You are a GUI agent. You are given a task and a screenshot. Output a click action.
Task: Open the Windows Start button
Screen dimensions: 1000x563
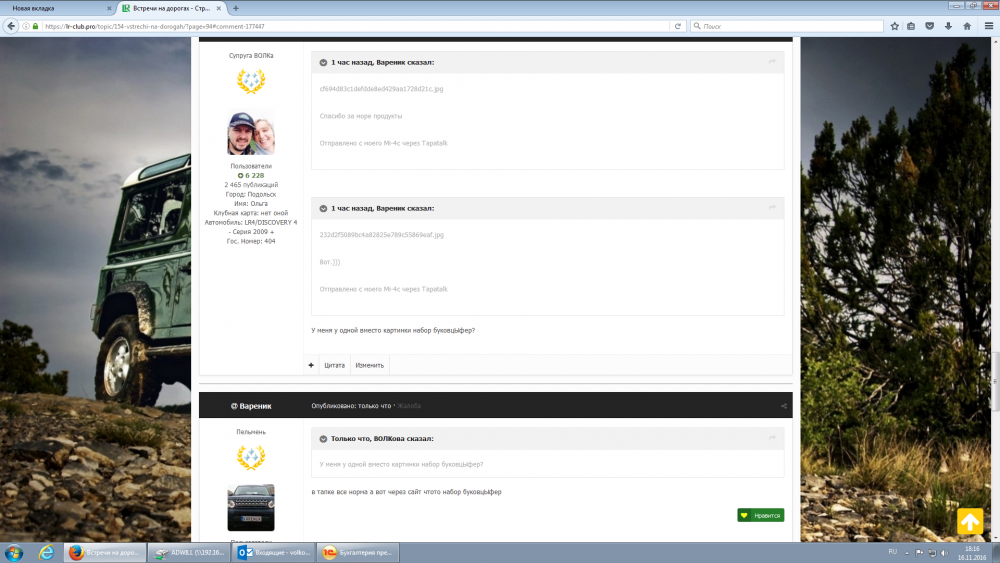click(14, 552)
